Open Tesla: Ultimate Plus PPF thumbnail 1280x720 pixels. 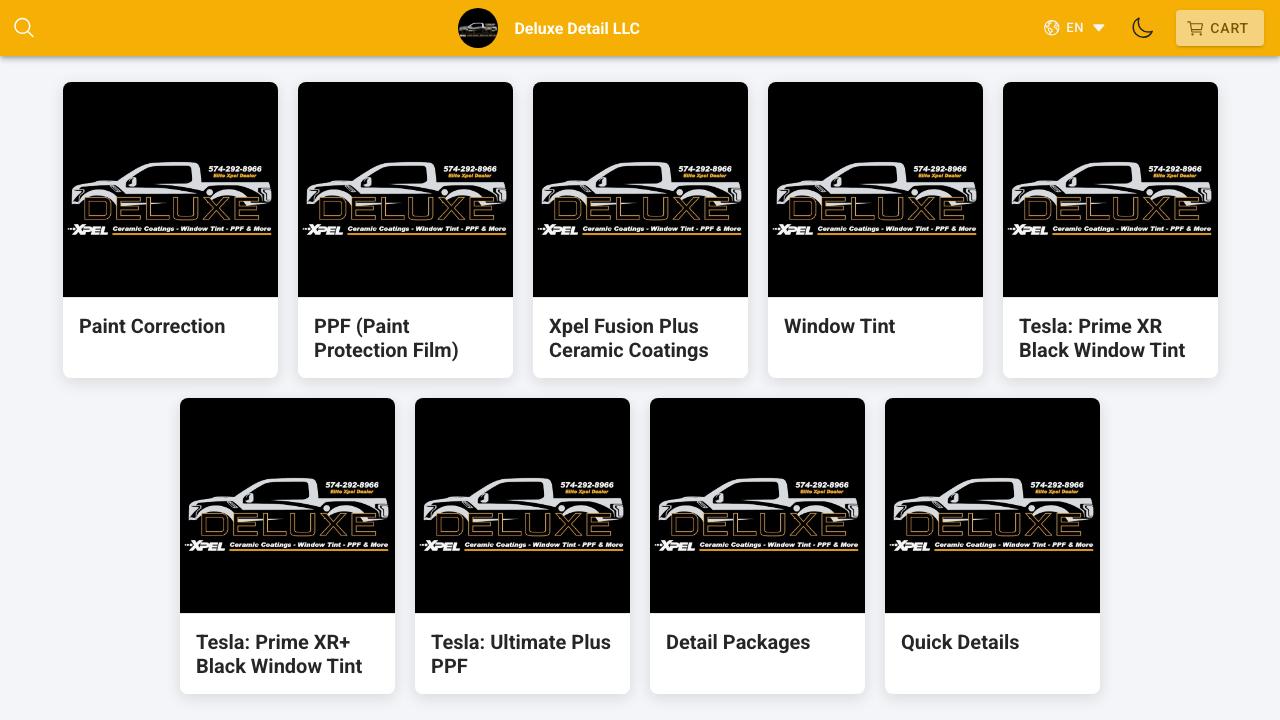(522, 506)
